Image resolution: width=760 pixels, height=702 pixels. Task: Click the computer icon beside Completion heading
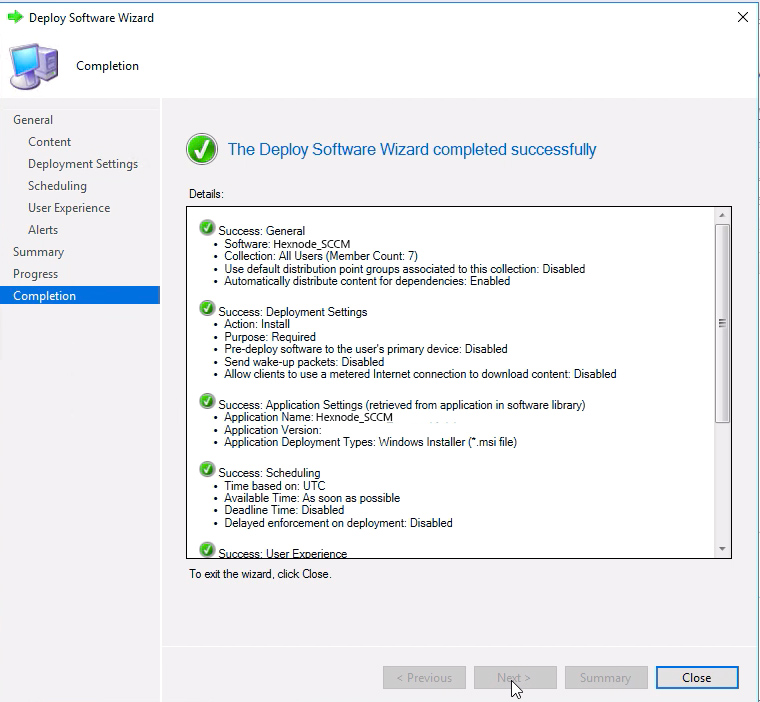click(34, 66)
